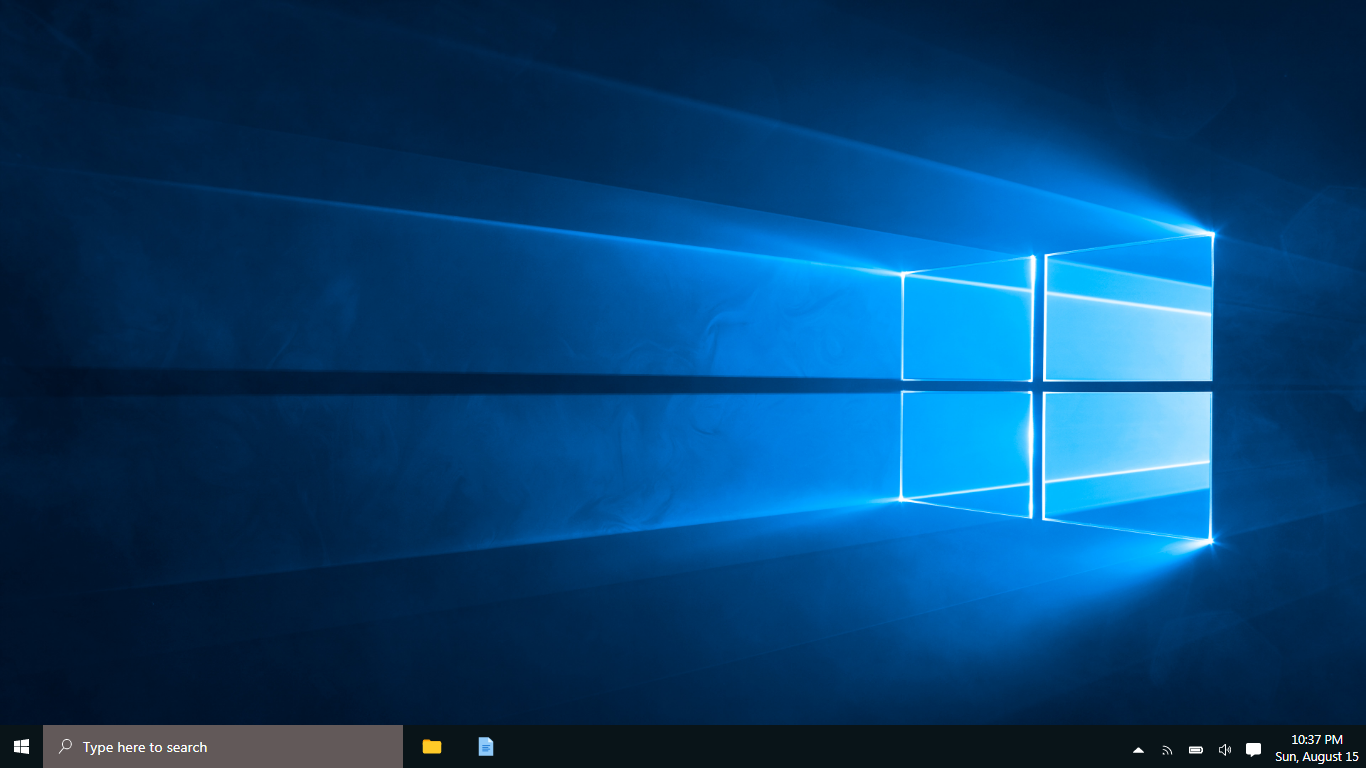Open the document app icon on the taskbar
Viewport: 1366px width, 768px height.
tap(486, 746)
